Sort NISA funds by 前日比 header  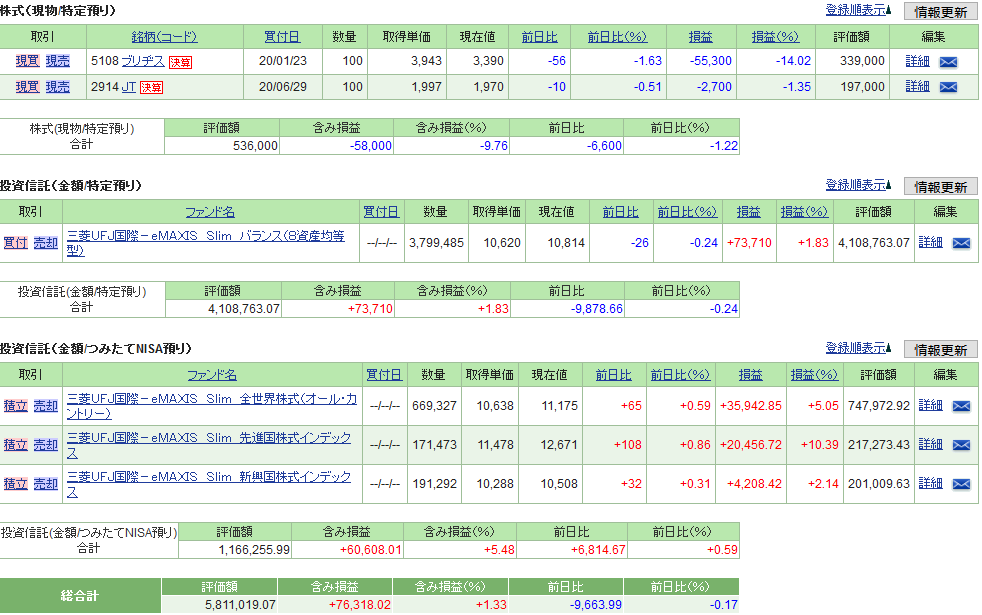613,375
